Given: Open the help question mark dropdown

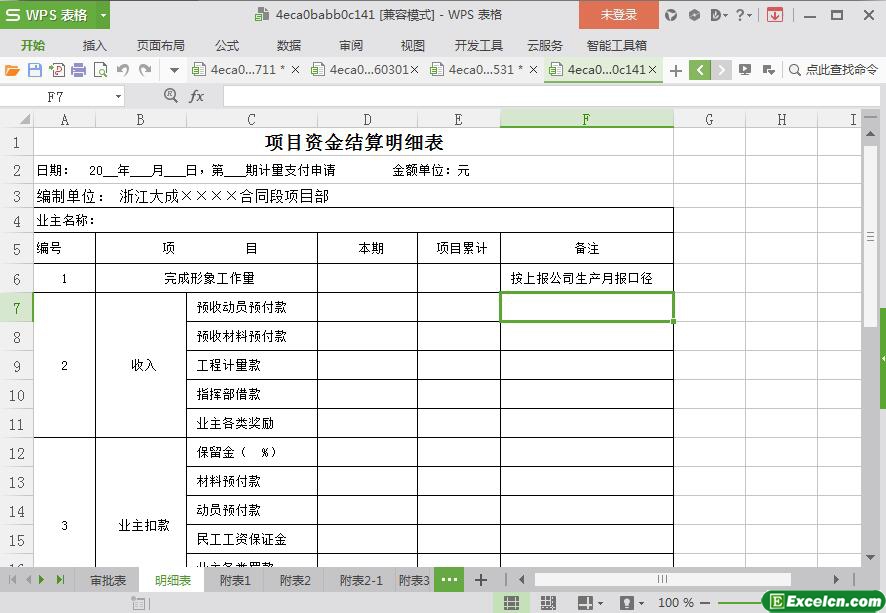Looking at the screenshot, I should [743, 15].
